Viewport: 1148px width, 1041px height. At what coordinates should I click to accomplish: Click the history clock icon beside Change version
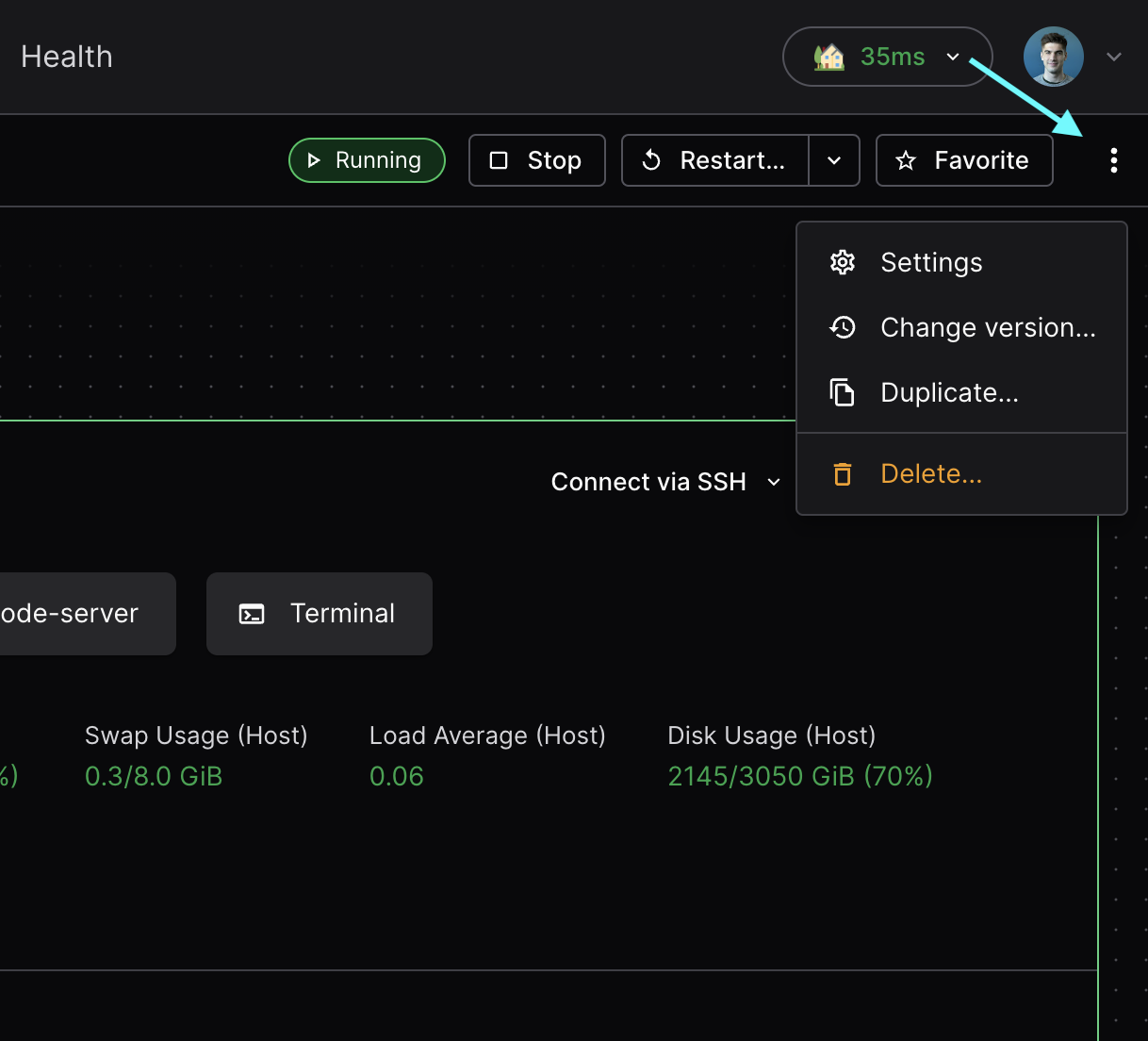point(842,327)
